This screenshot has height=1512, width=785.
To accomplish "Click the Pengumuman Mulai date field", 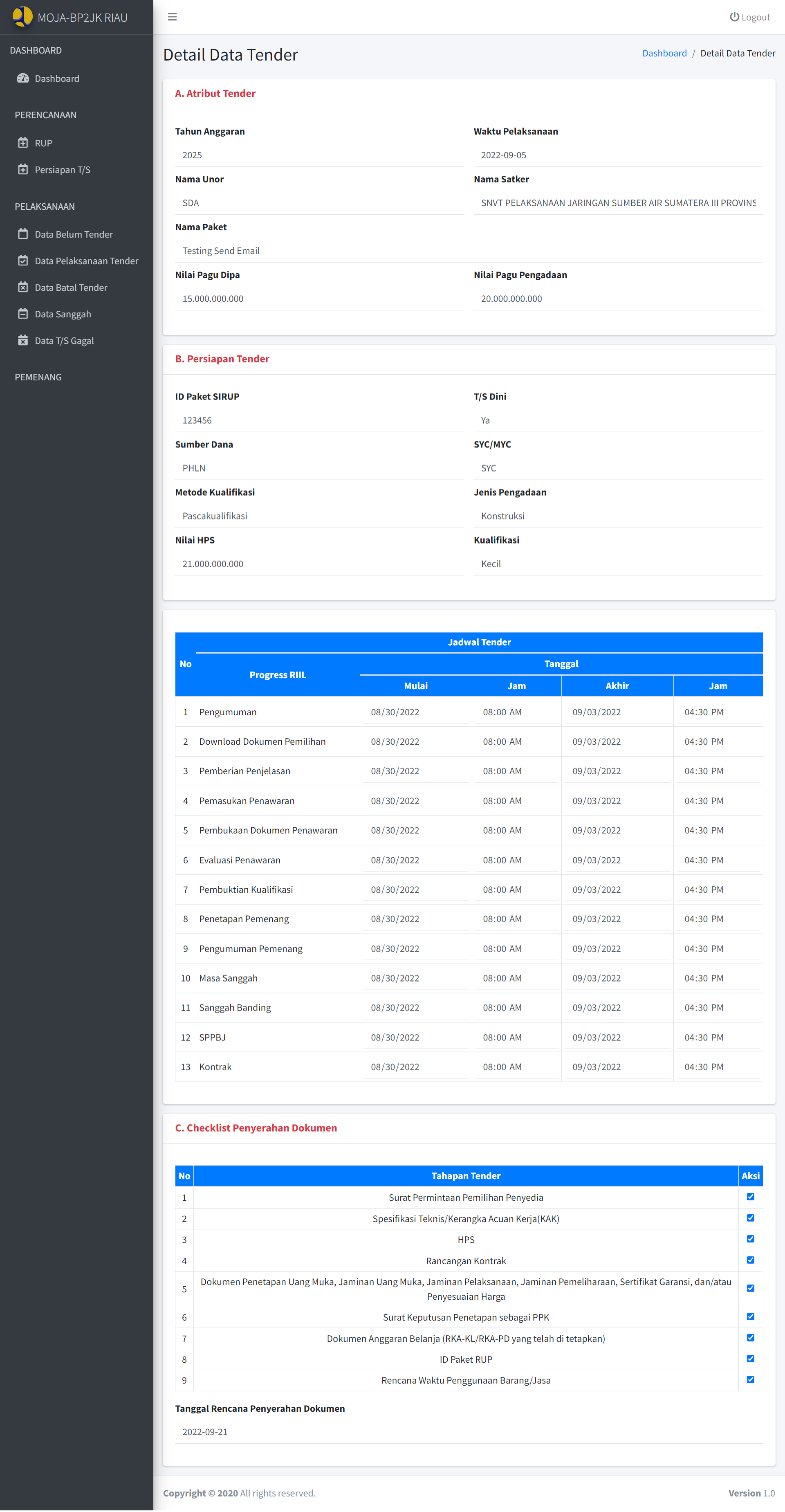I will coord(415,712).
